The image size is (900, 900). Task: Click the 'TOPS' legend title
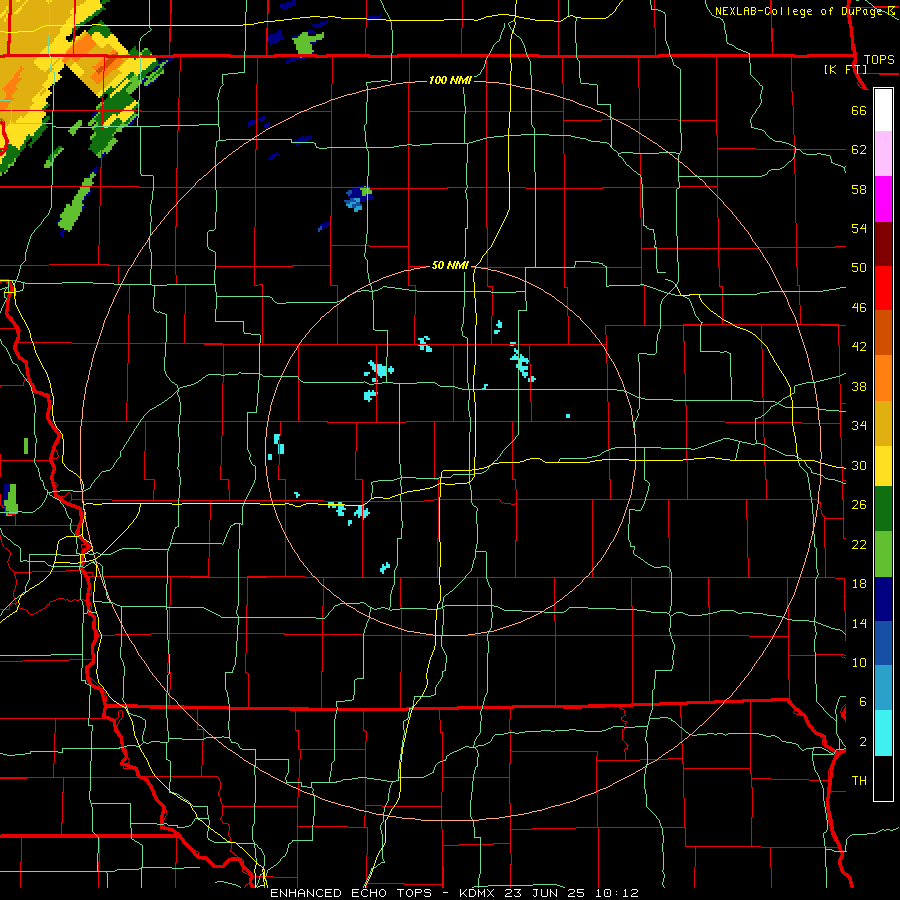point(879,59)
